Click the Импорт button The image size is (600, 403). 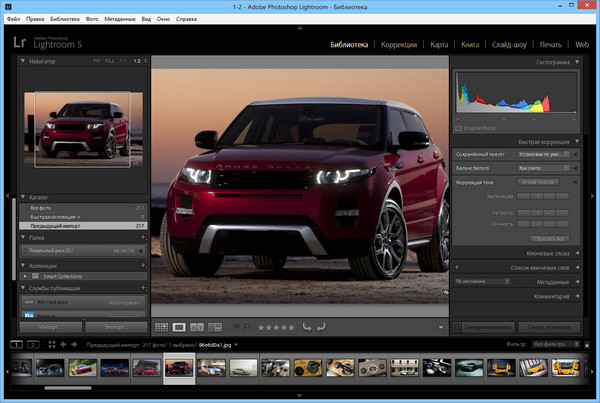(49, 327)
